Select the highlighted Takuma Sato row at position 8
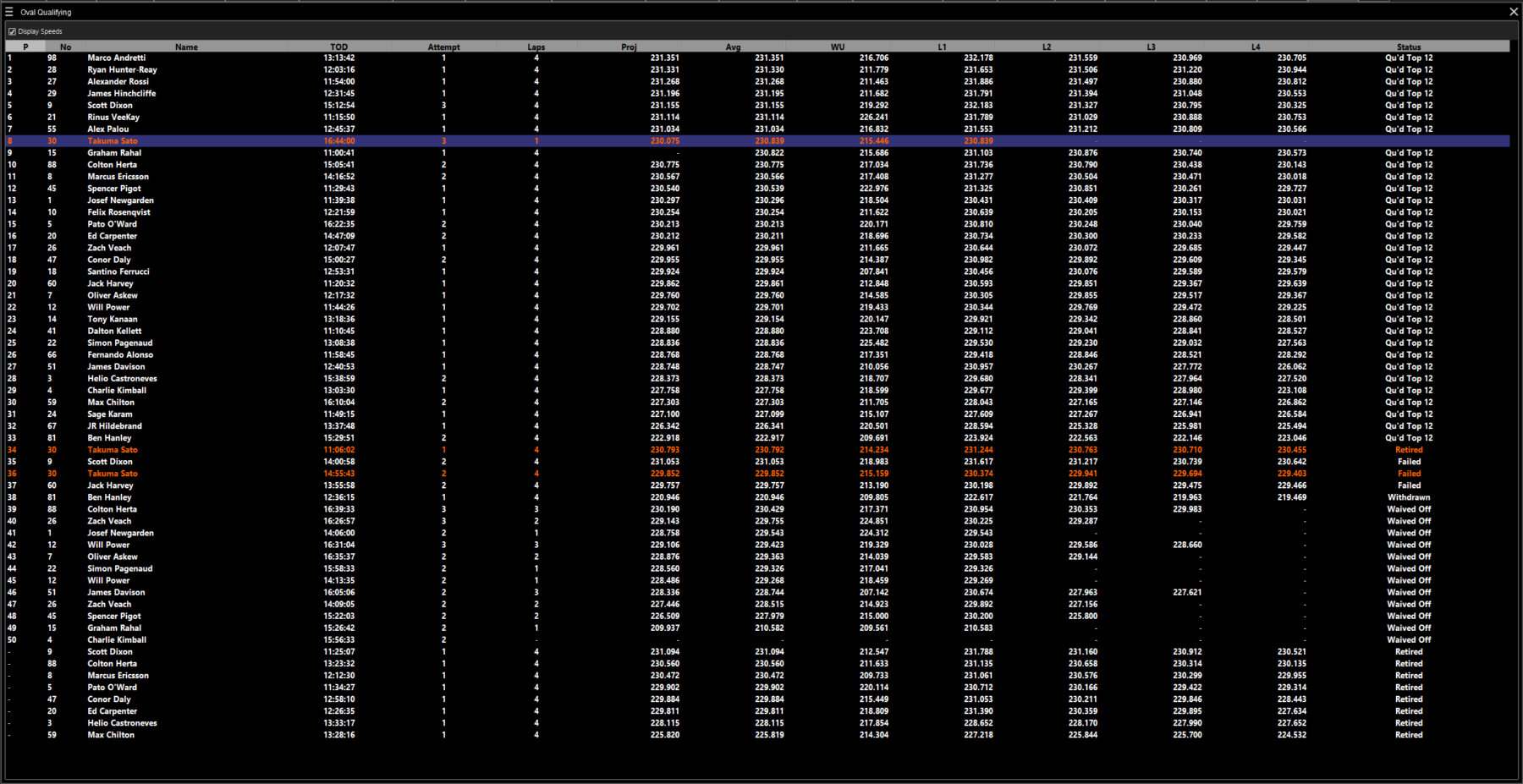The height and width of the screenshot is (784, 1523). [113, 141]
